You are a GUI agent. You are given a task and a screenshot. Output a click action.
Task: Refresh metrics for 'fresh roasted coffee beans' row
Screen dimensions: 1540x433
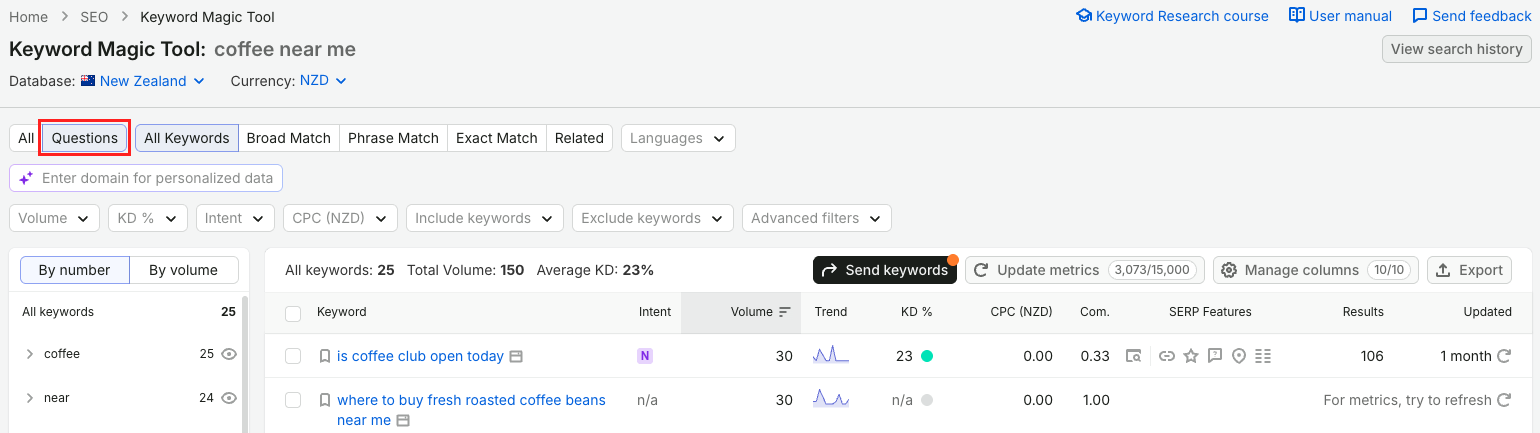(x=1503, y=400)
